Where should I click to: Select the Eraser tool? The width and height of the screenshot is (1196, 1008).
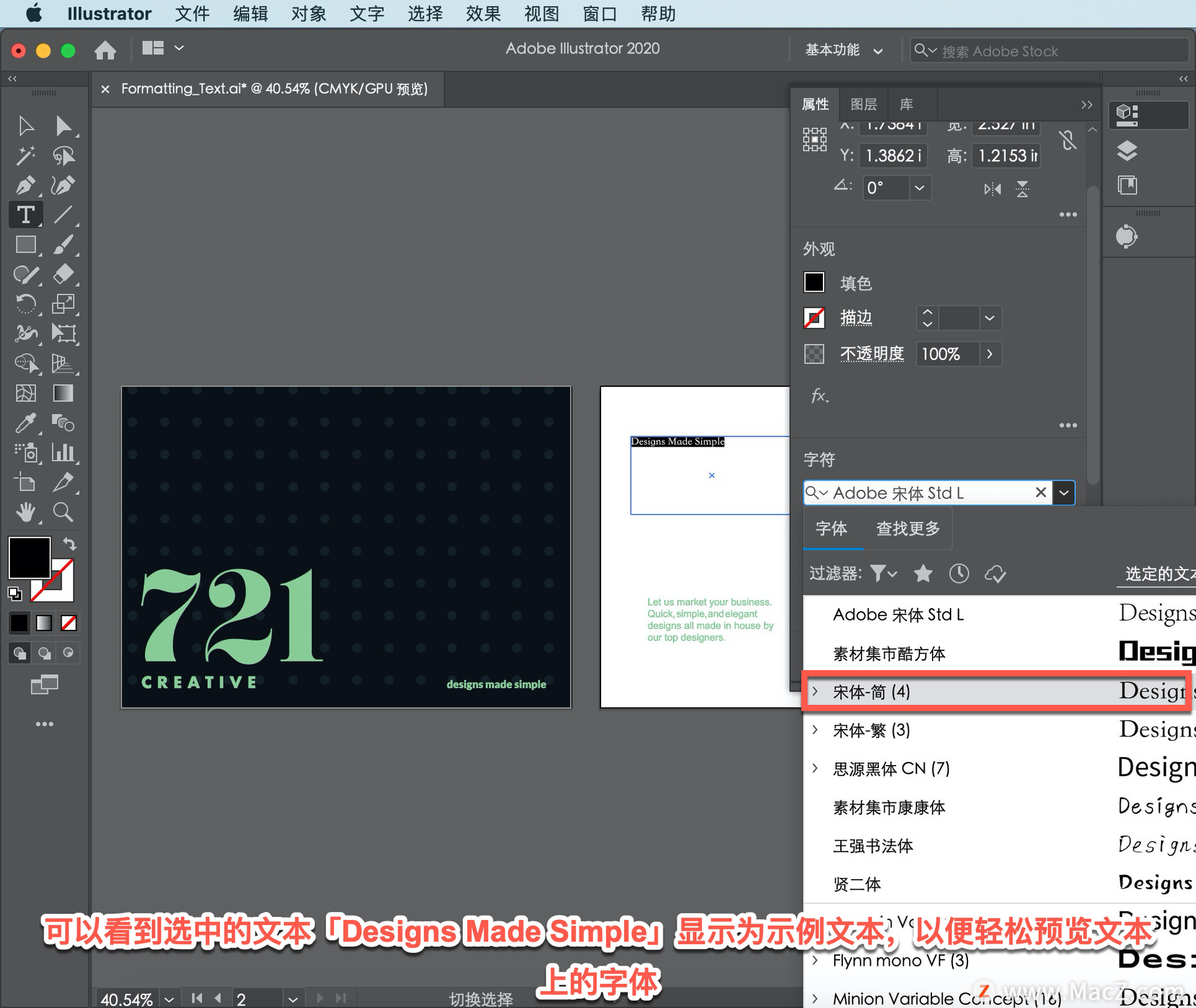(63, 274)
